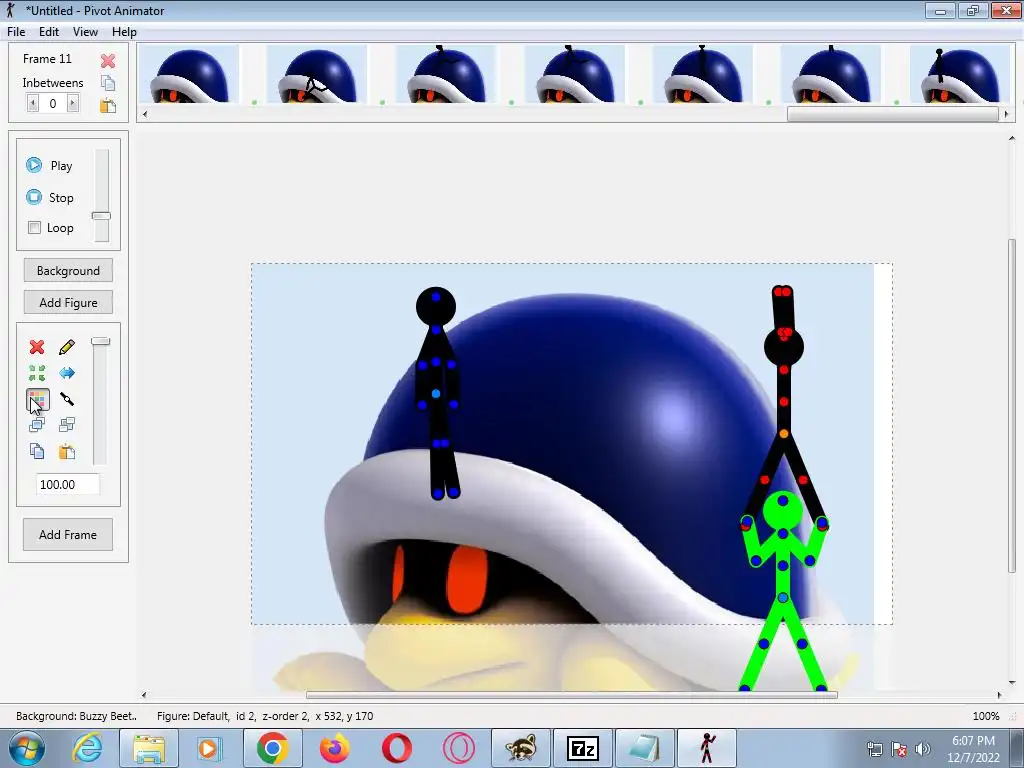Open the raccoon app on taskbar

(520, 748)
